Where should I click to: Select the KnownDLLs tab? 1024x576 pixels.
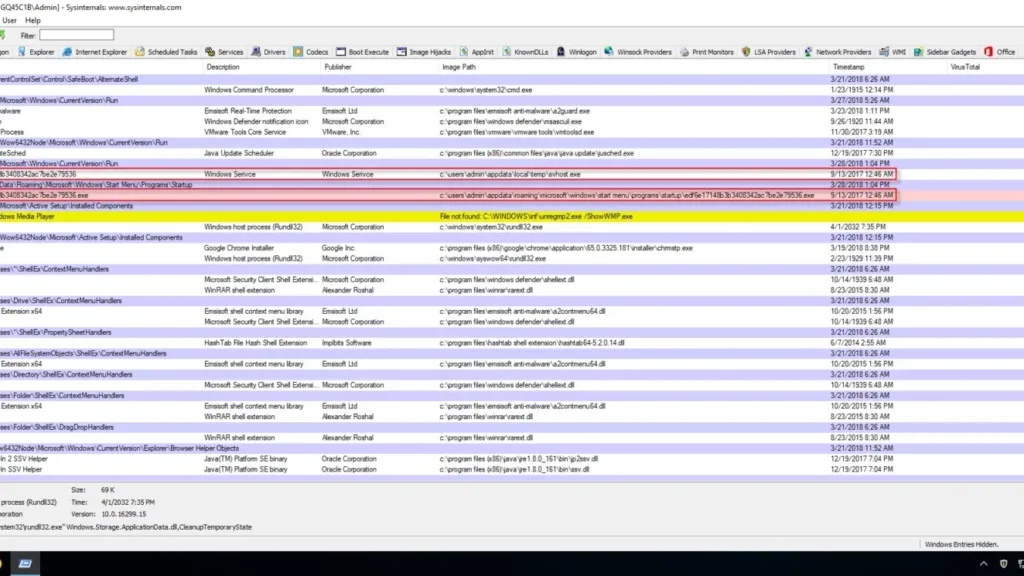(526, 52)
